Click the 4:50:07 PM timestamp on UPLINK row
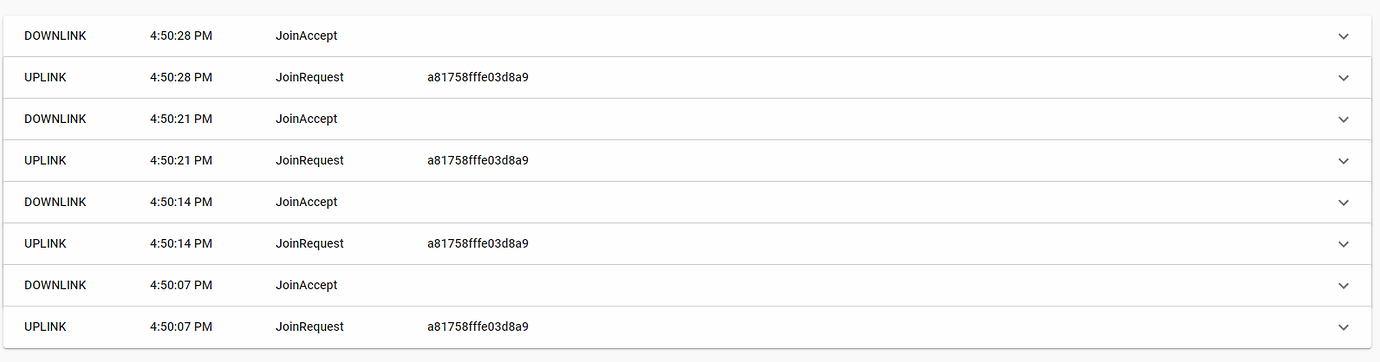This screenshot has height=362, width=1380. [181, 327]
